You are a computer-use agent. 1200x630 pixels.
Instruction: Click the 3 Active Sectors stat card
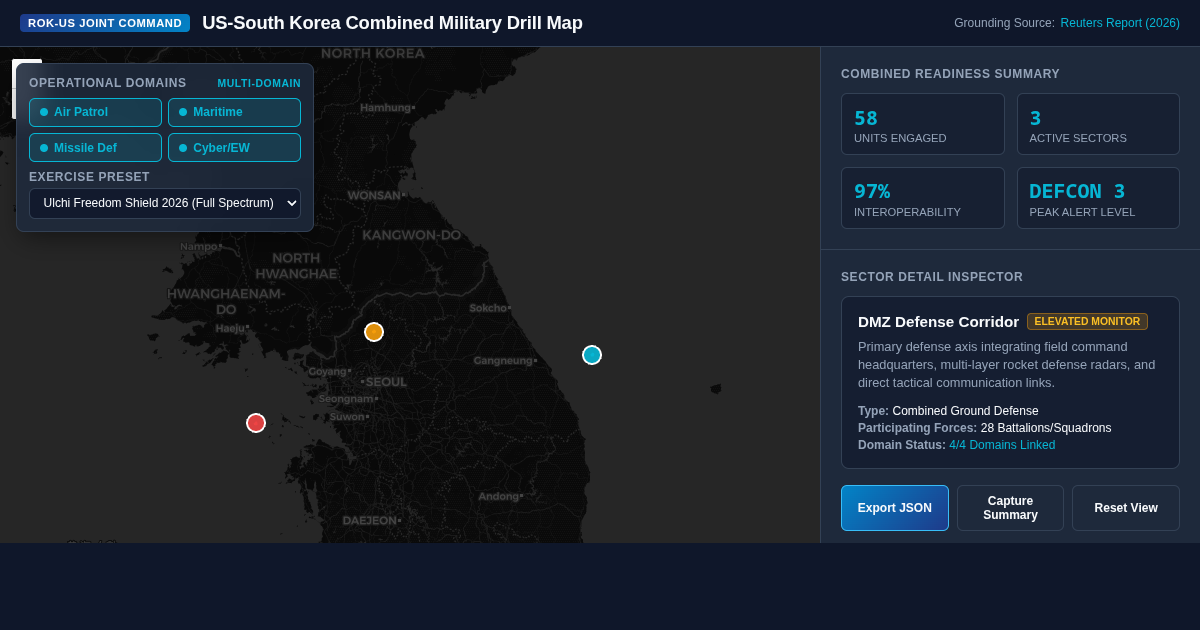[x=1098, y=124]
